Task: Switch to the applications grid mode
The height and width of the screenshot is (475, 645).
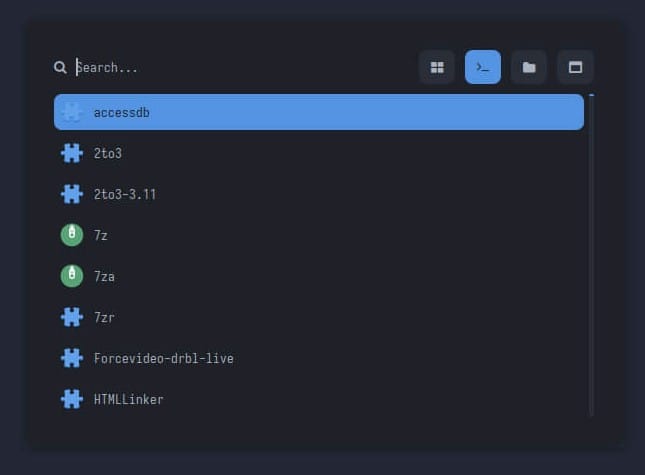Action: pos(437,67)
